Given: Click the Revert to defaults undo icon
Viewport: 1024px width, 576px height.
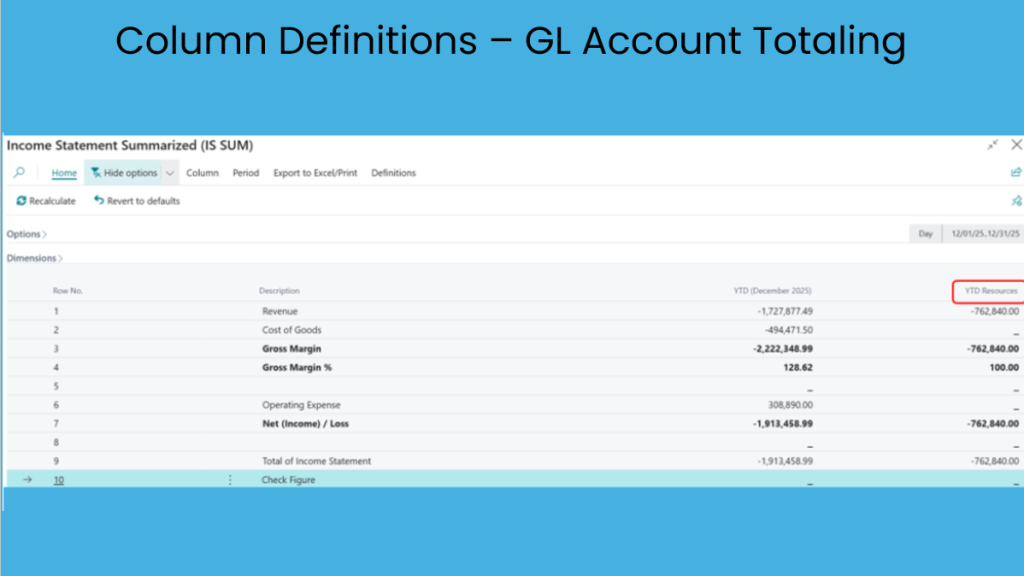Looking at the screenshot, I should coord(99,201).
